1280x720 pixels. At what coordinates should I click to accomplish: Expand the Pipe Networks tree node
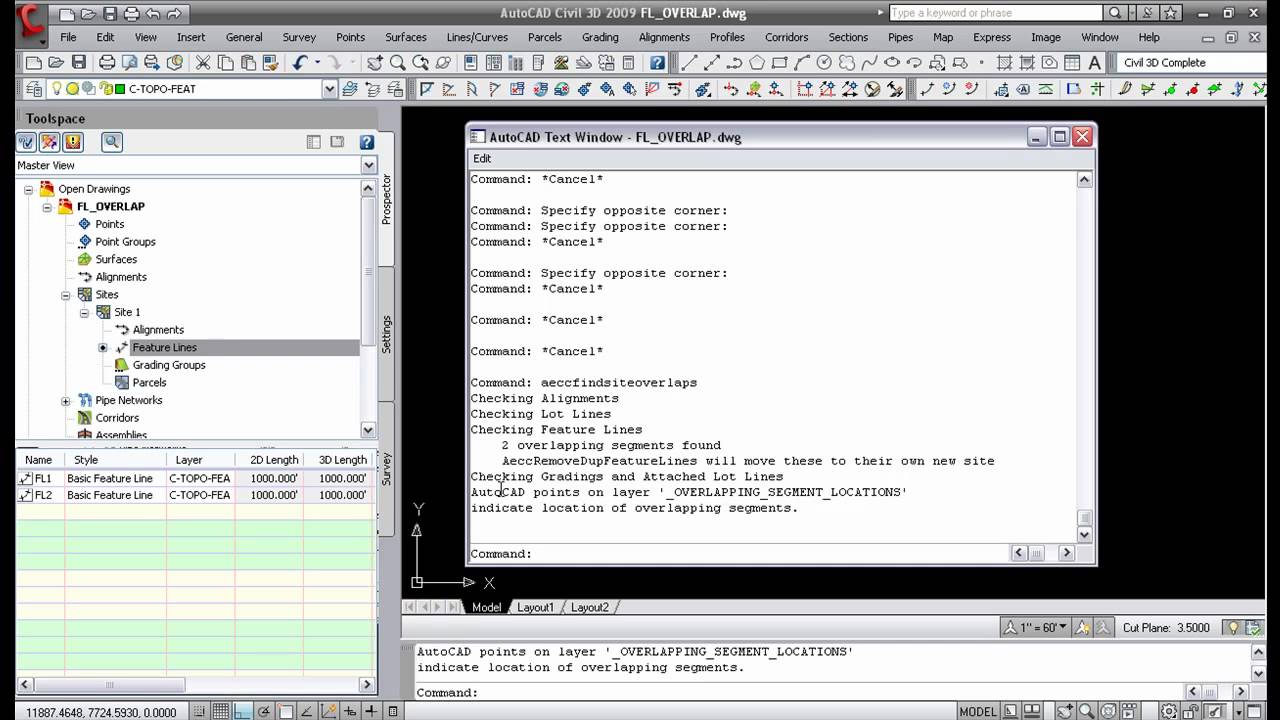[x=66, y=401]
